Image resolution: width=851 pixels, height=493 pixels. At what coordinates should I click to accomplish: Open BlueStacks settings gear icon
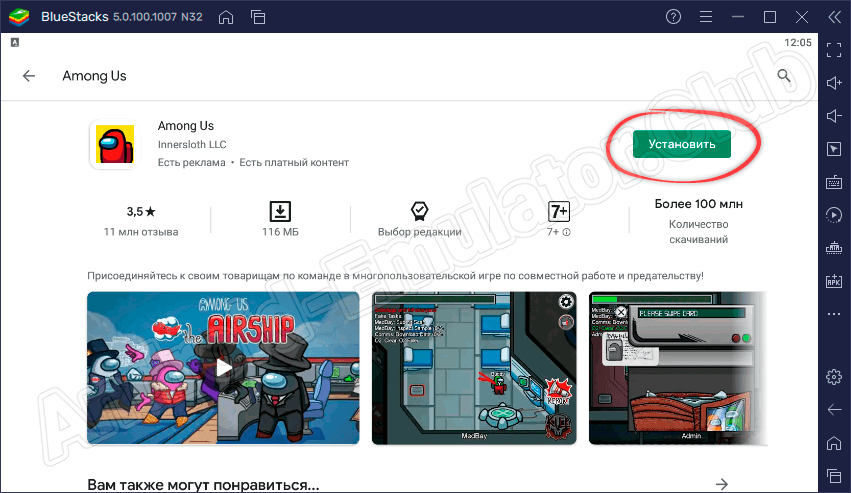coord(834,377)
